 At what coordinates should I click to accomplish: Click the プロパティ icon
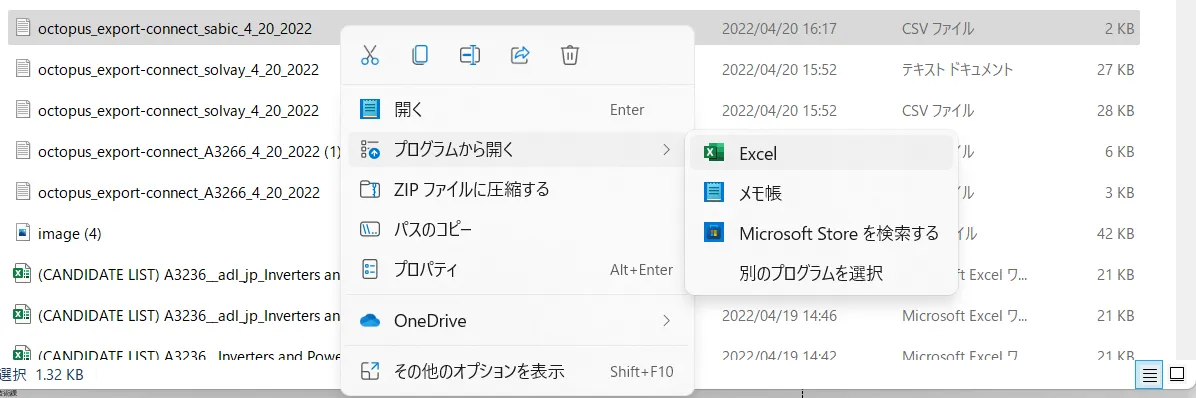370,269
